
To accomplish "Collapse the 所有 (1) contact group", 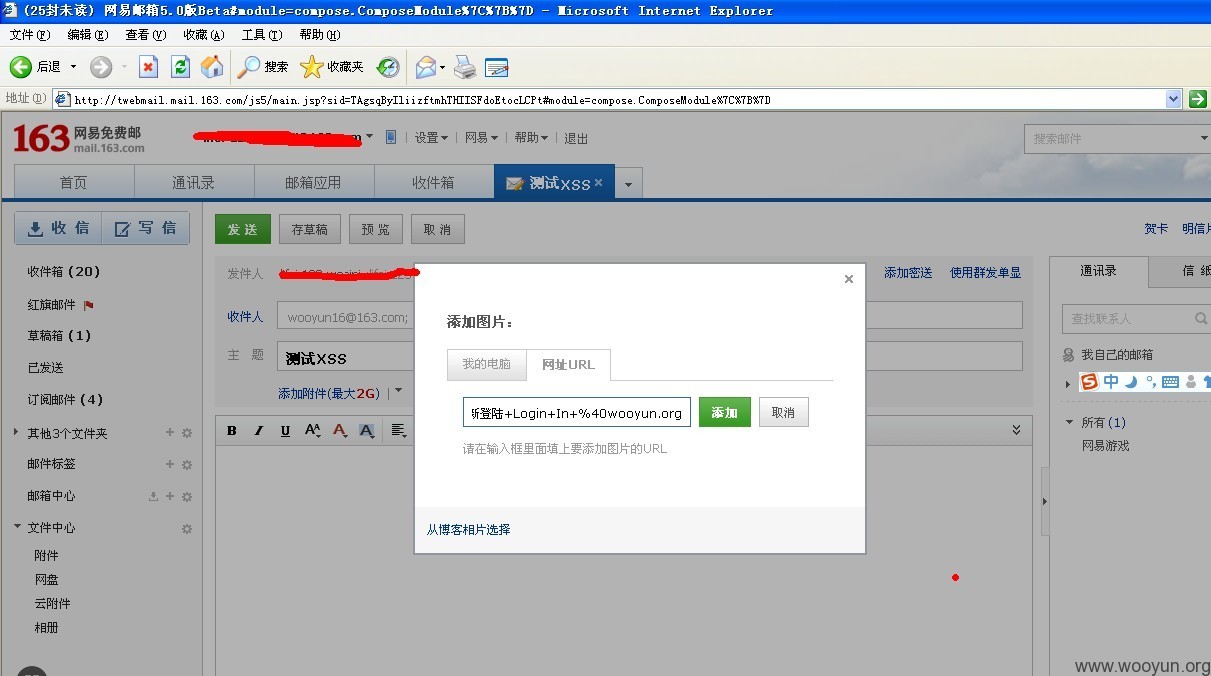I will click(1069, 422).
